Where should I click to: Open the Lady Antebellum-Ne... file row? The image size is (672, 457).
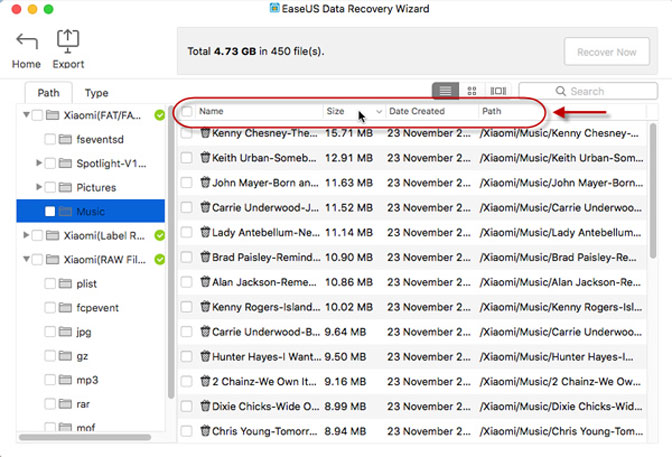412,232
